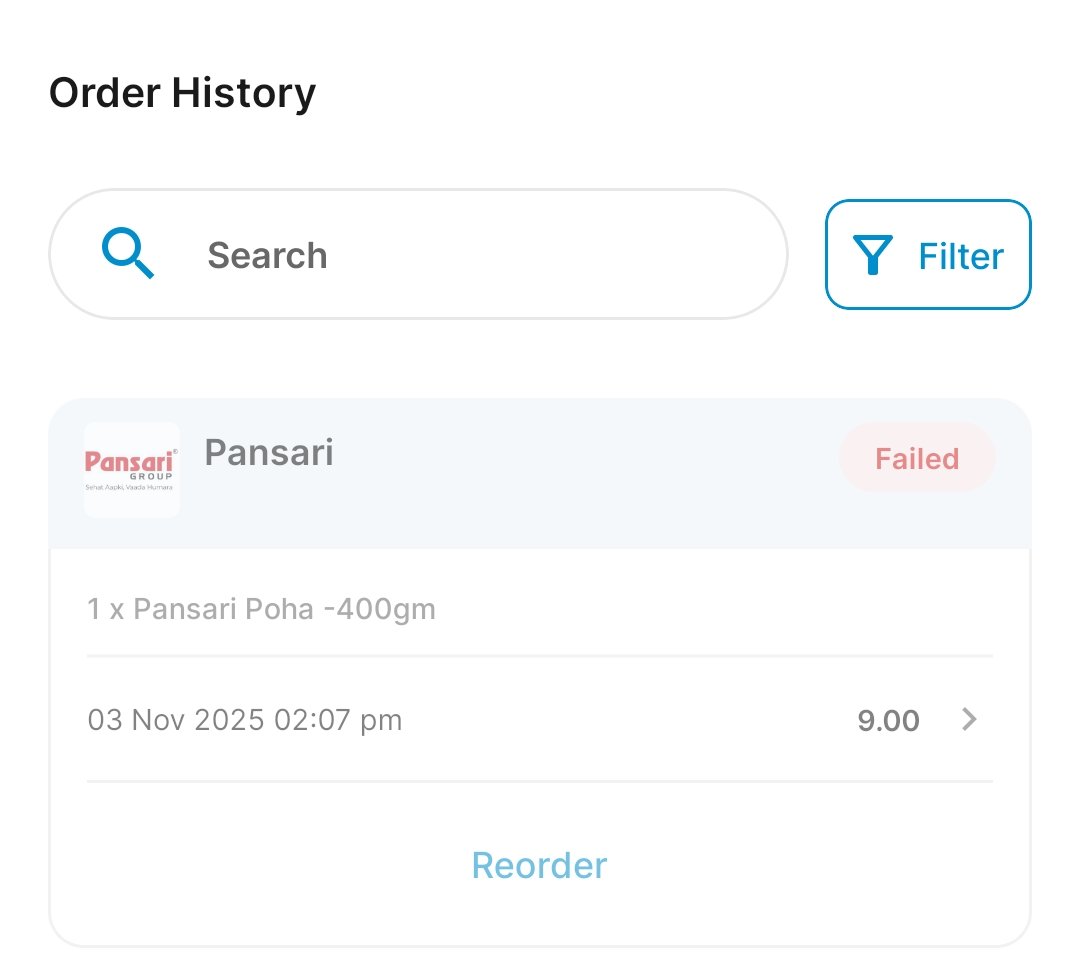Click the Search placeholder text
Screen dimensions: 1080x963
(x=267, y=256)
